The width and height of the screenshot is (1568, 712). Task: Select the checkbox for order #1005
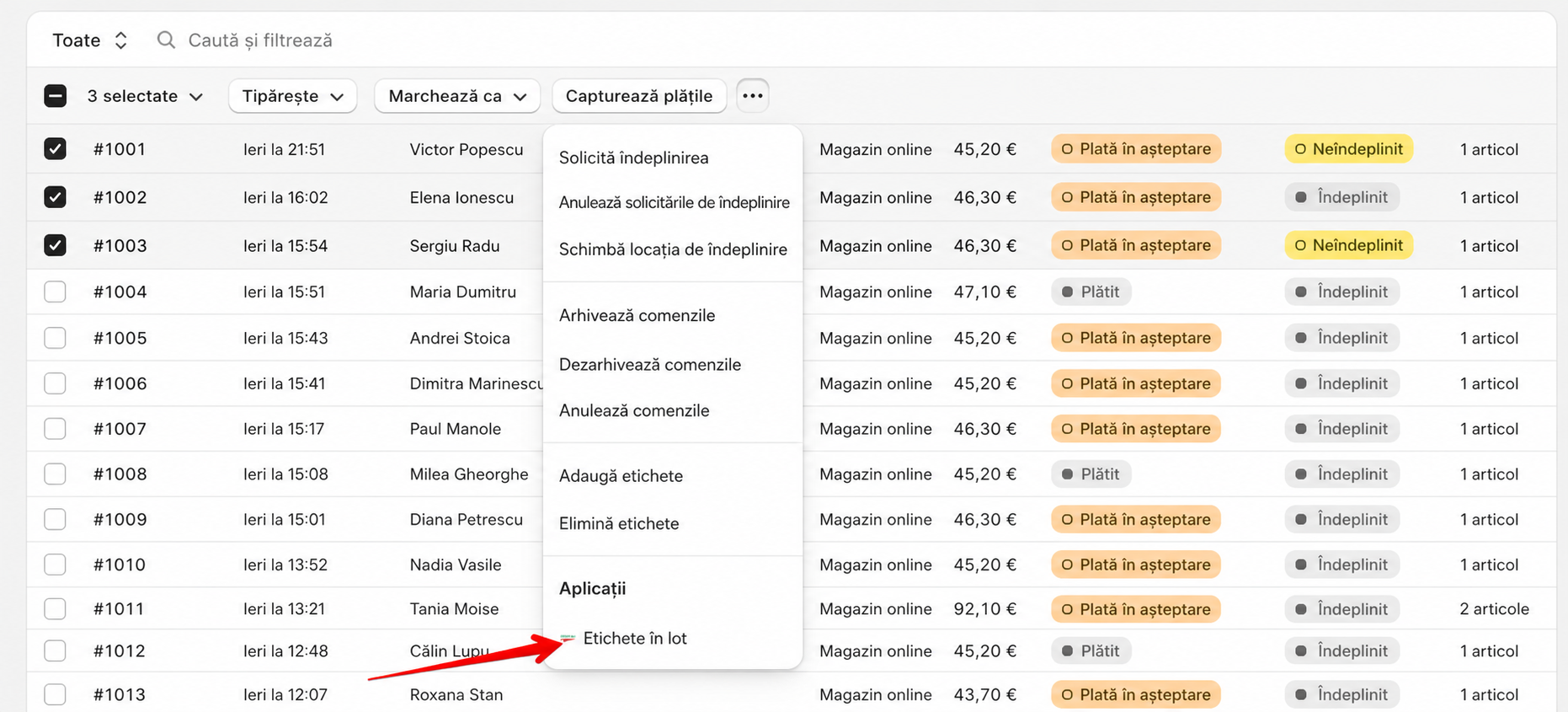56,338
